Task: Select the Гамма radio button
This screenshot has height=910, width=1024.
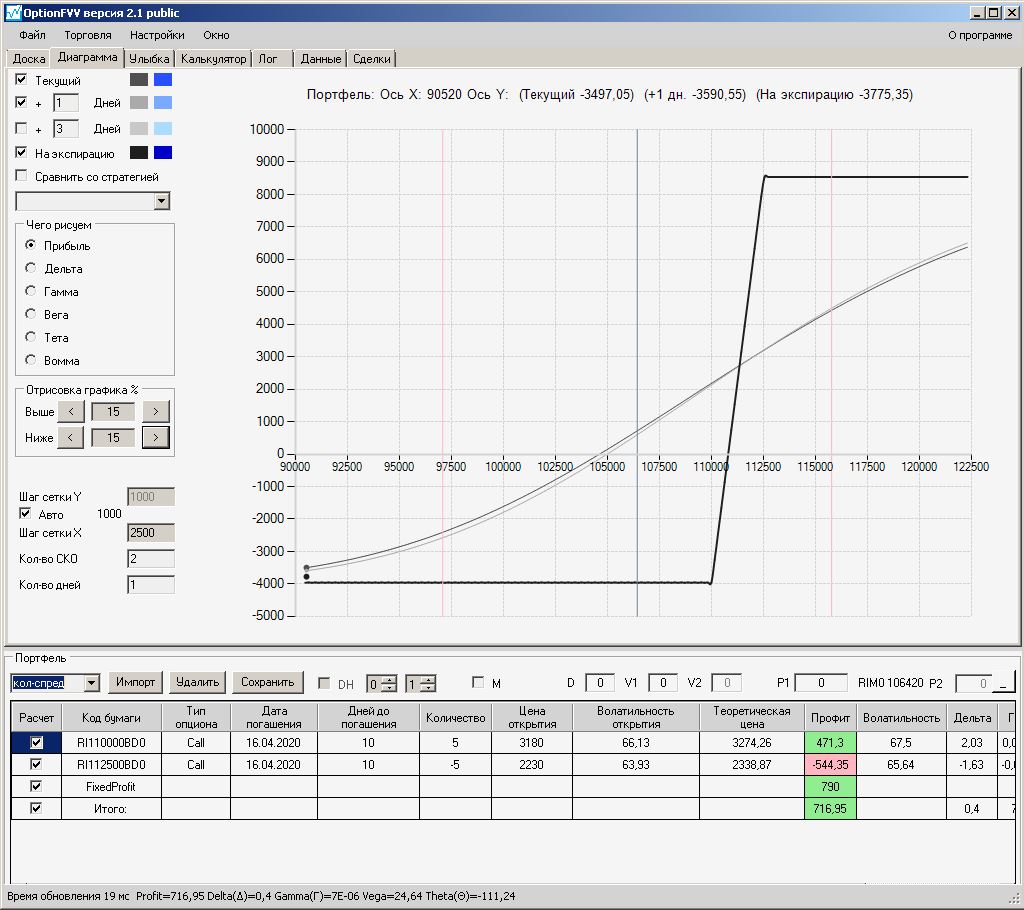Action: (x=31, y=291)
